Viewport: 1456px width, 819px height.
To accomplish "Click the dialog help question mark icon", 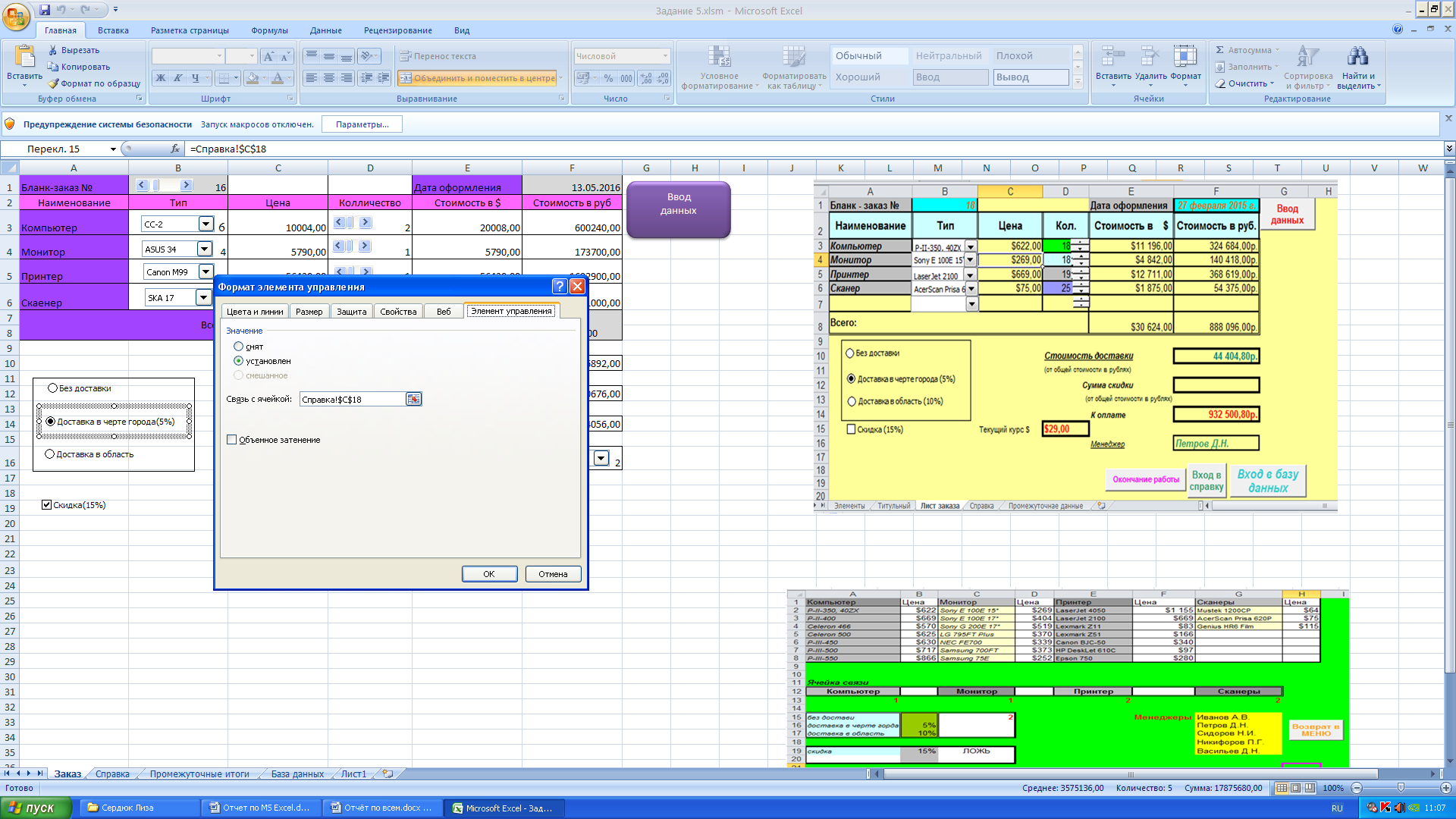I will coord(559,286).
